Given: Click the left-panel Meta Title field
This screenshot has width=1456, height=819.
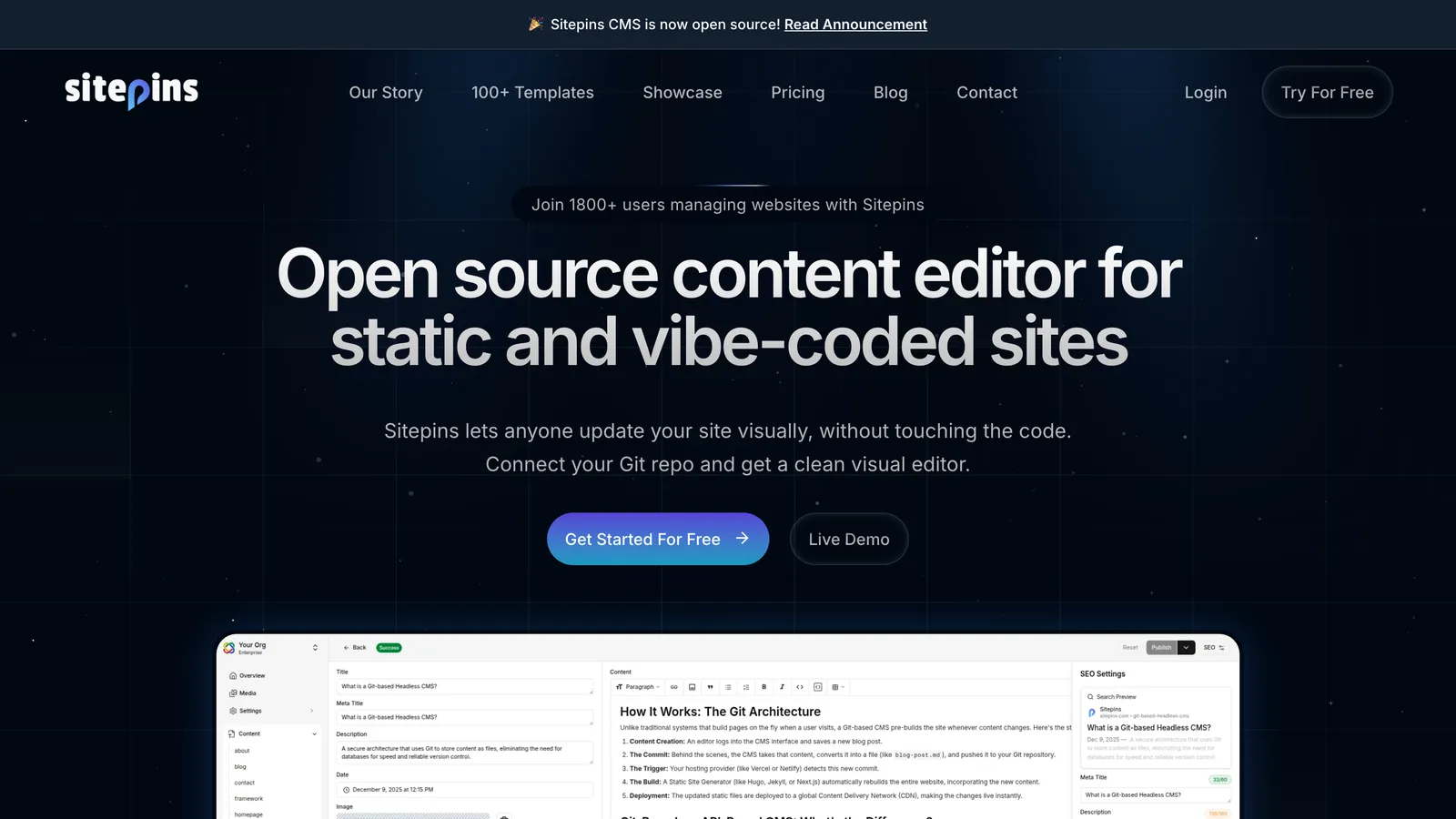Looking at the screenshot, I should point(465,717).
